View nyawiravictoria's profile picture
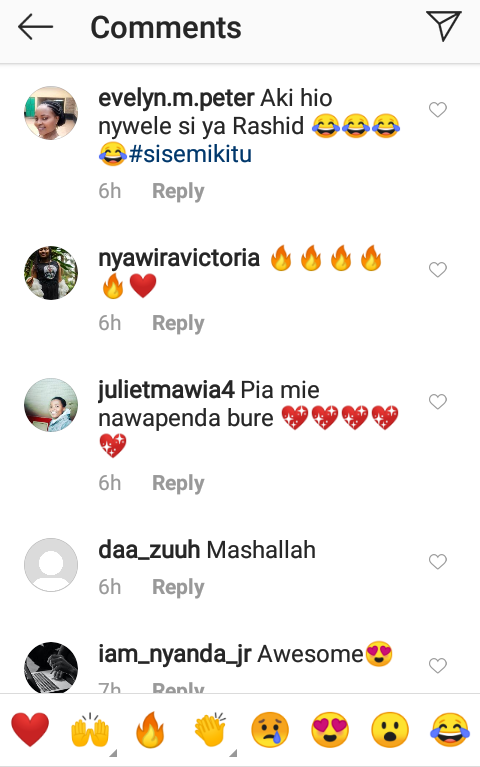The image size is (480, 767). [51, 272]
